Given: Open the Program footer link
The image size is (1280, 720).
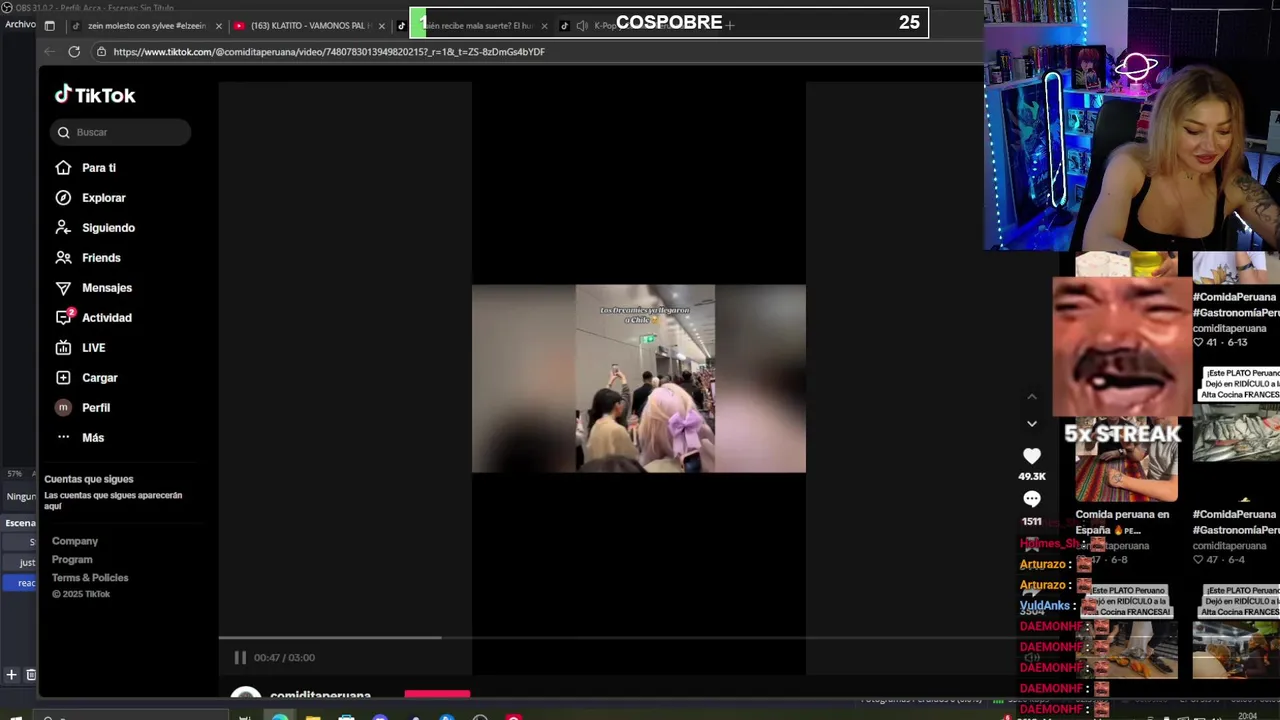Looking at the screenshot, I should tap(72, 559).
